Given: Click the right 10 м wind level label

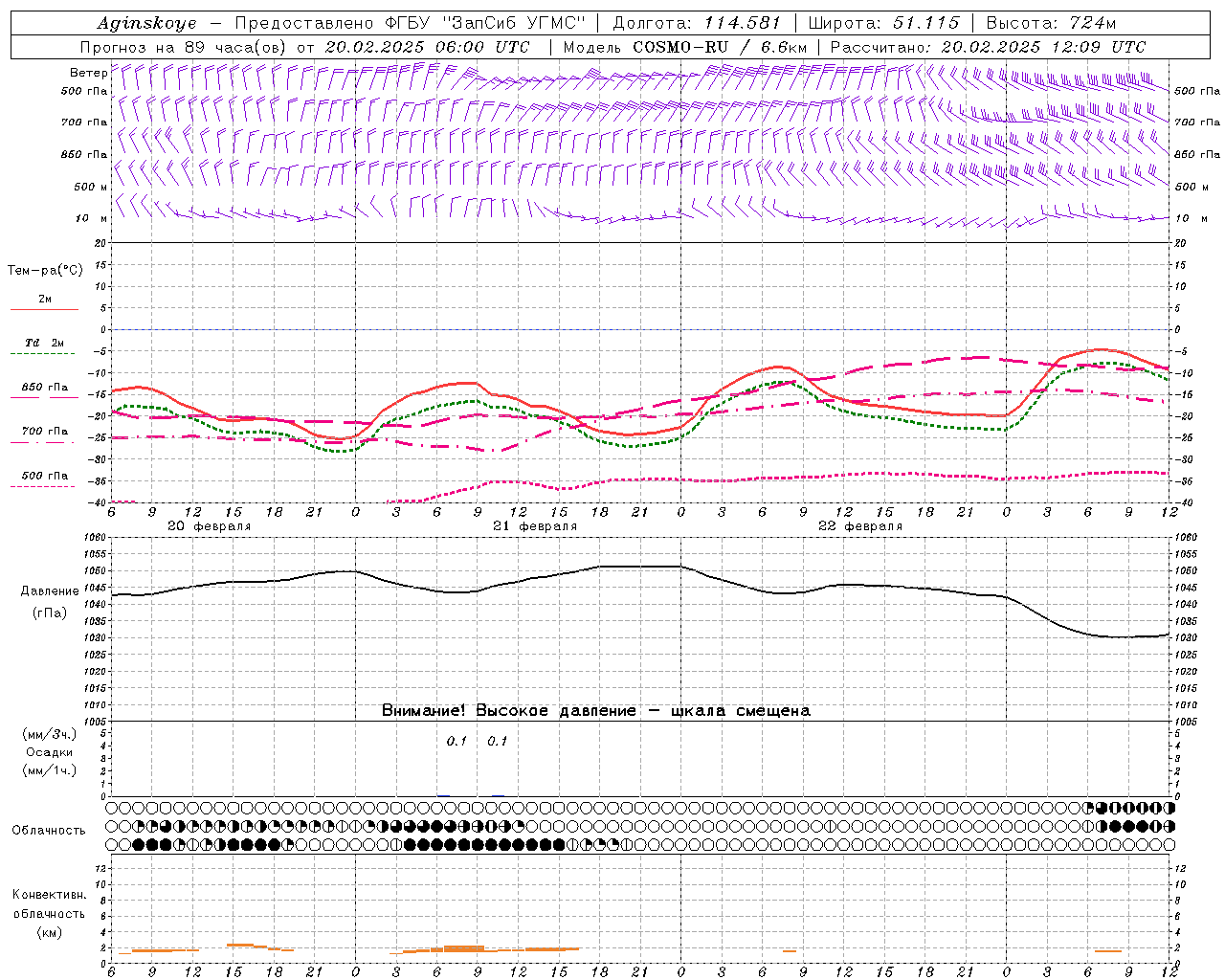Looking at the screenshot, I should [x=1191, y=218].
